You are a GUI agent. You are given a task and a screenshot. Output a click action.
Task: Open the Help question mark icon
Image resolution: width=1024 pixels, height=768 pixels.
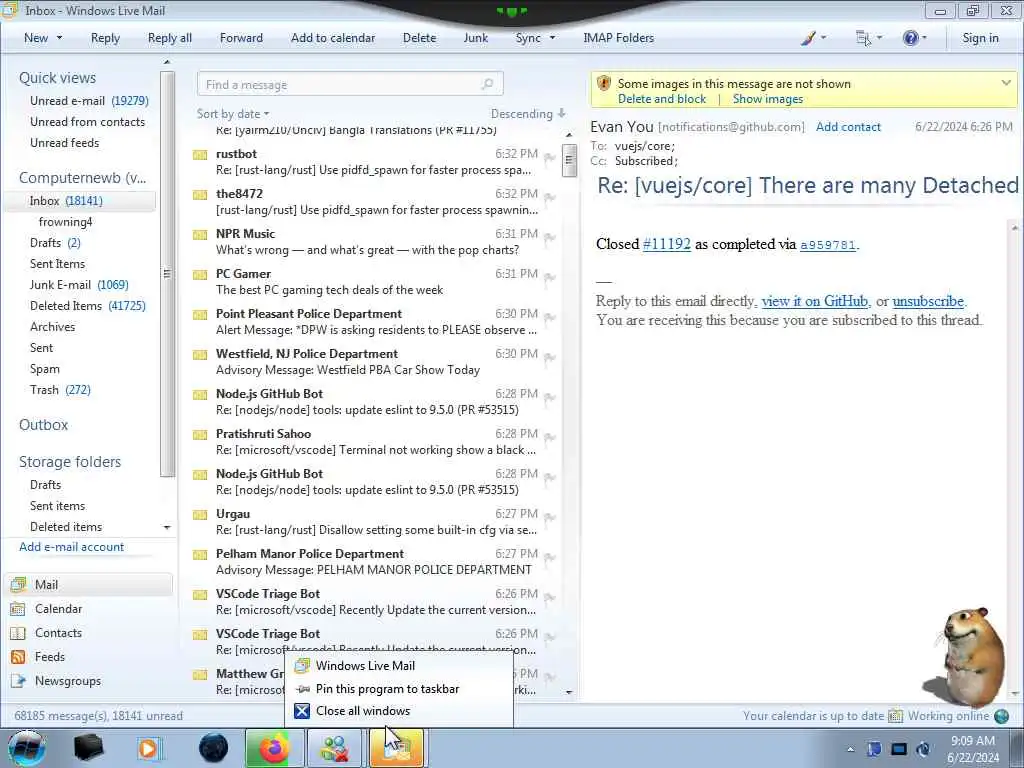click(910, 38)
